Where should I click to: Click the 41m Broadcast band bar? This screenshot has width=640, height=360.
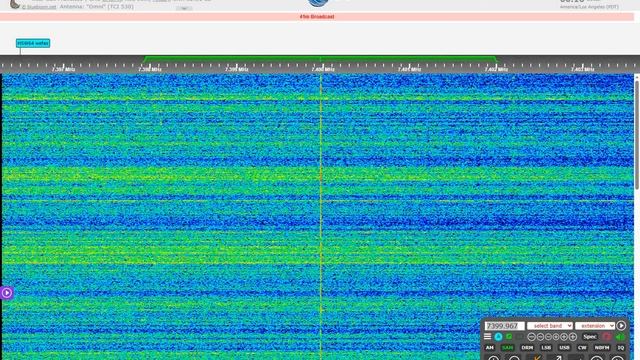coord(317,17)
